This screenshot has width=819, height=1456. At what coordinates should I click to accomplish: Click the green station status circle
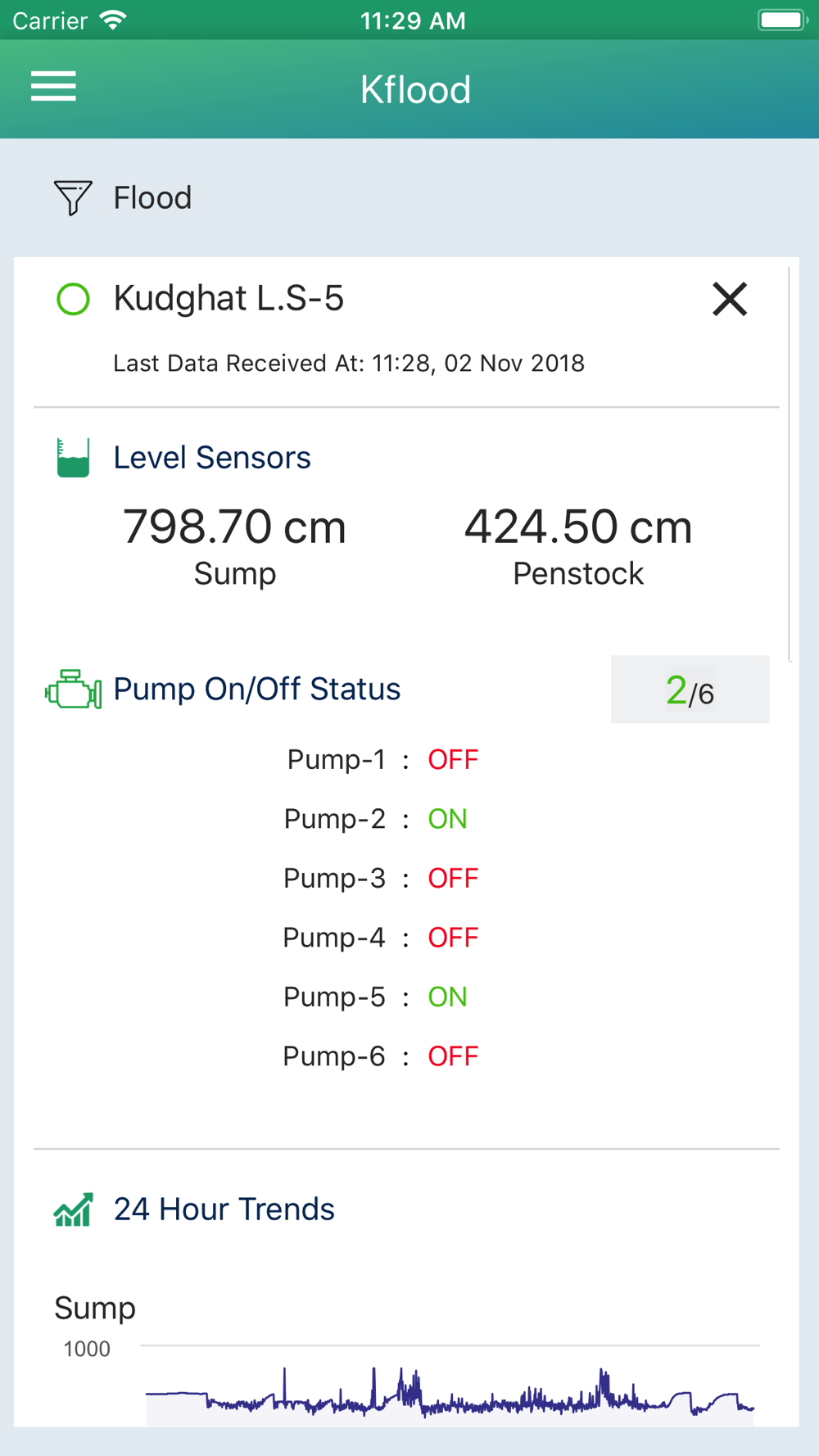(73, 299)
